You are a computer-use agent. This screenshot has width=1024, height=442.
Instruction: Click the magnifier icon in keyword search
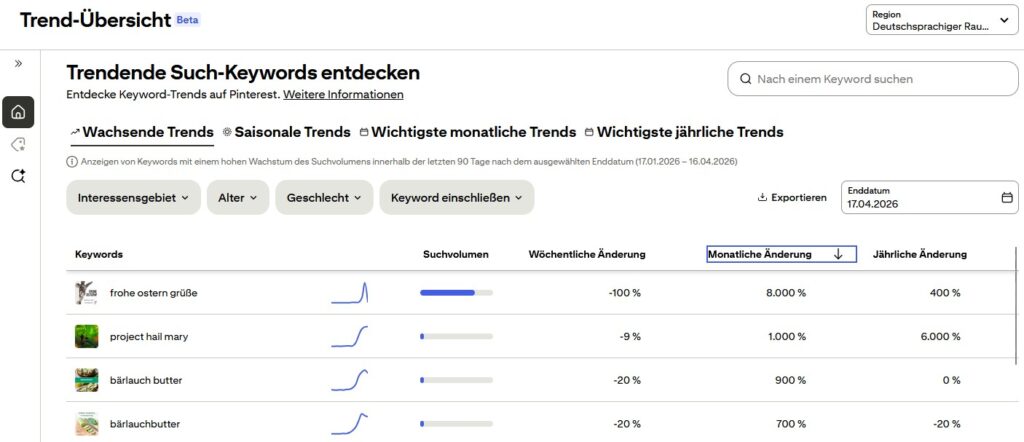click(x=745, y=79)
